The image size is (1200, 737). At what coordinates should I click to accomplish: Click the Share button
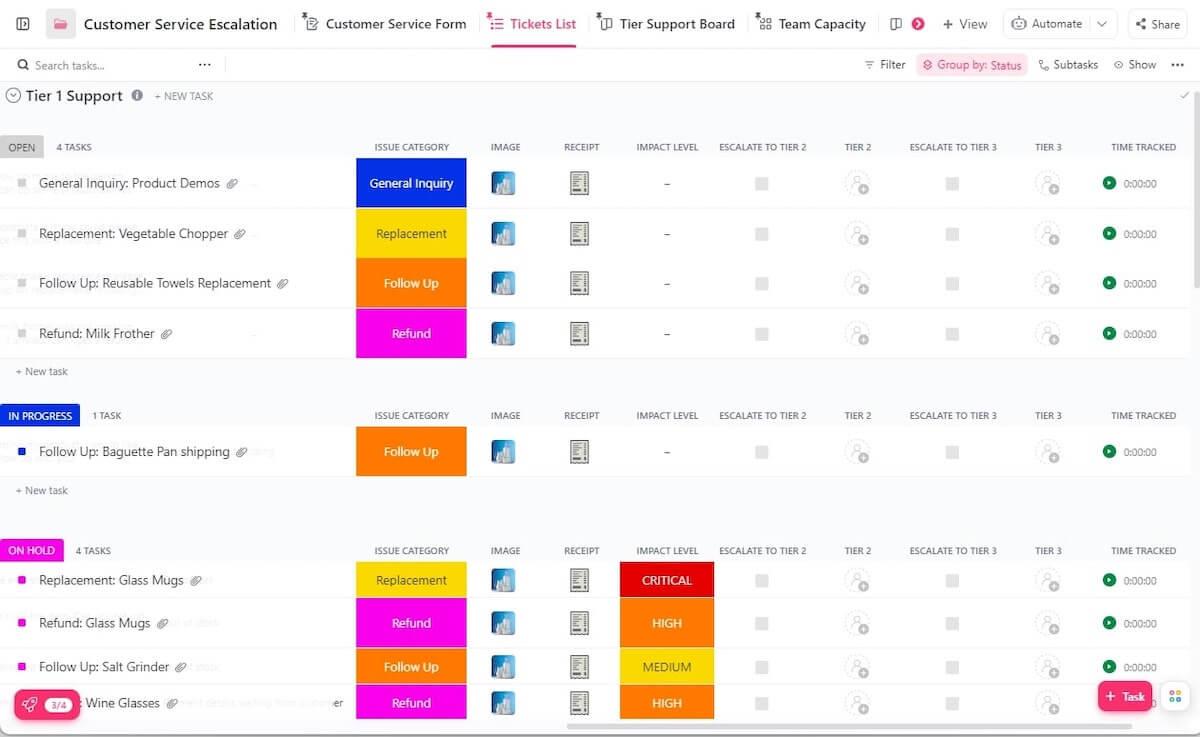point(1157,24)
